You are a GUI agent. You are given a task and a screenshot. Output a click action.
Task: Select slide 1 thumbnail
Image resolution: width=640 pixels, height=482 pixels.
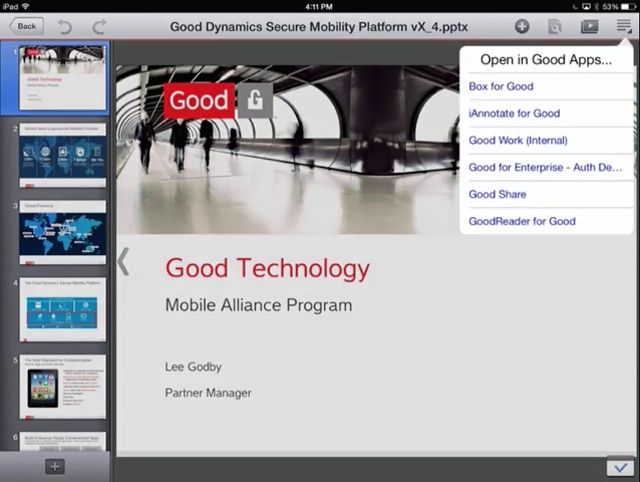(62, 78)
